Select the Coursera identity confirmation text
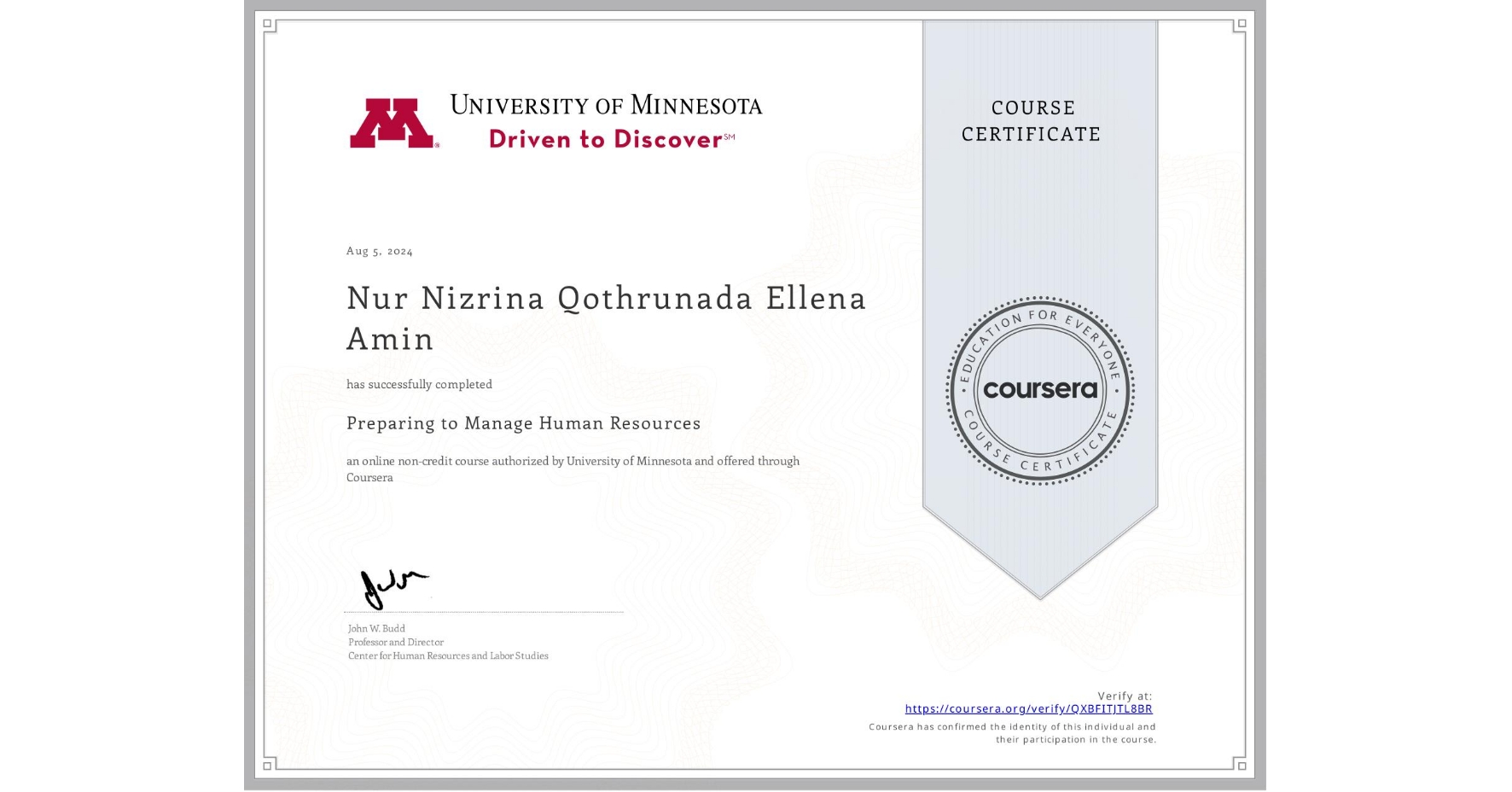This screenshot has height=792, width=1512. [1010, 732]
